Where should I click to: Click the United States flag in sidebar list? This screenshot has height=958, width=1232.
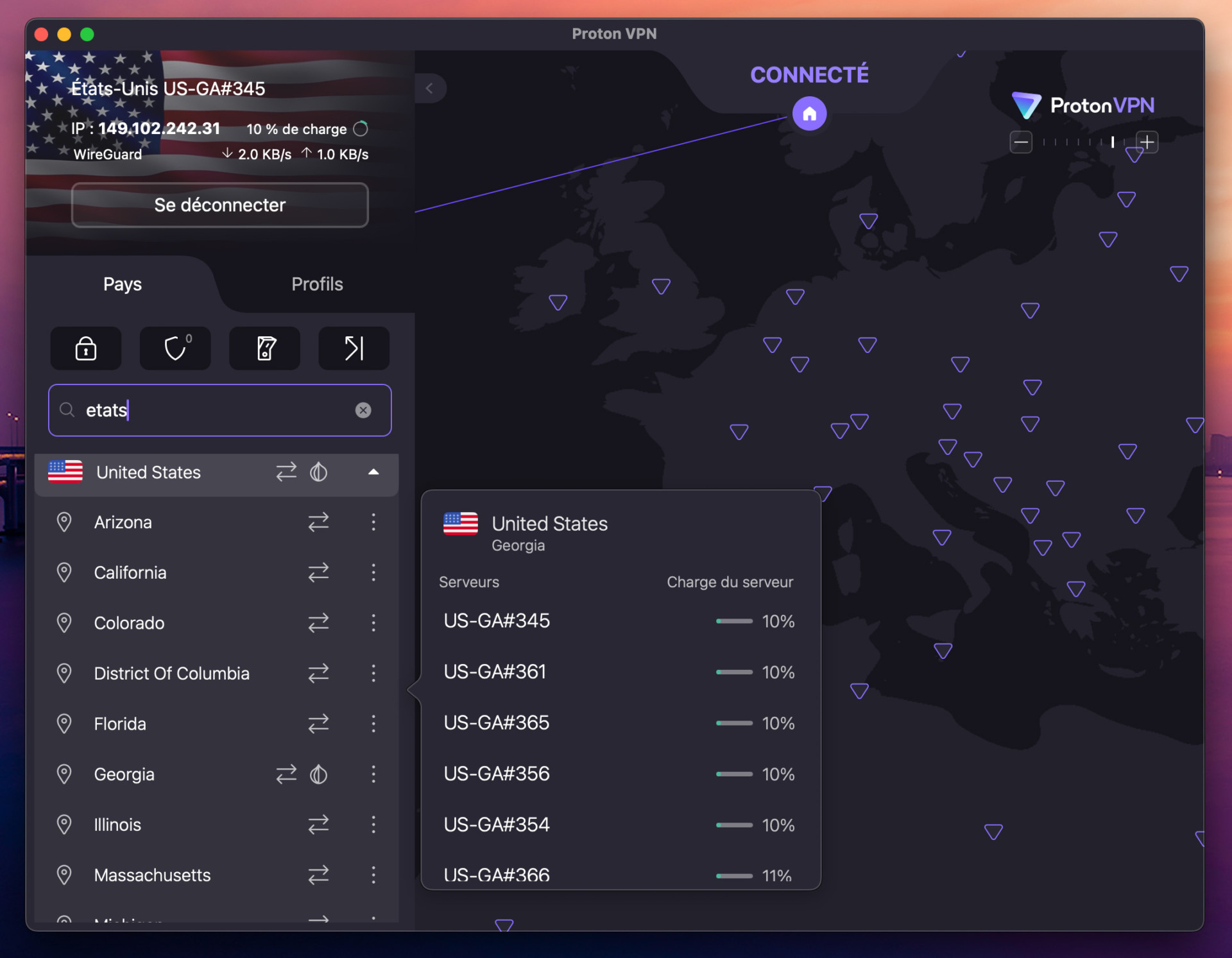click(65, 472)
